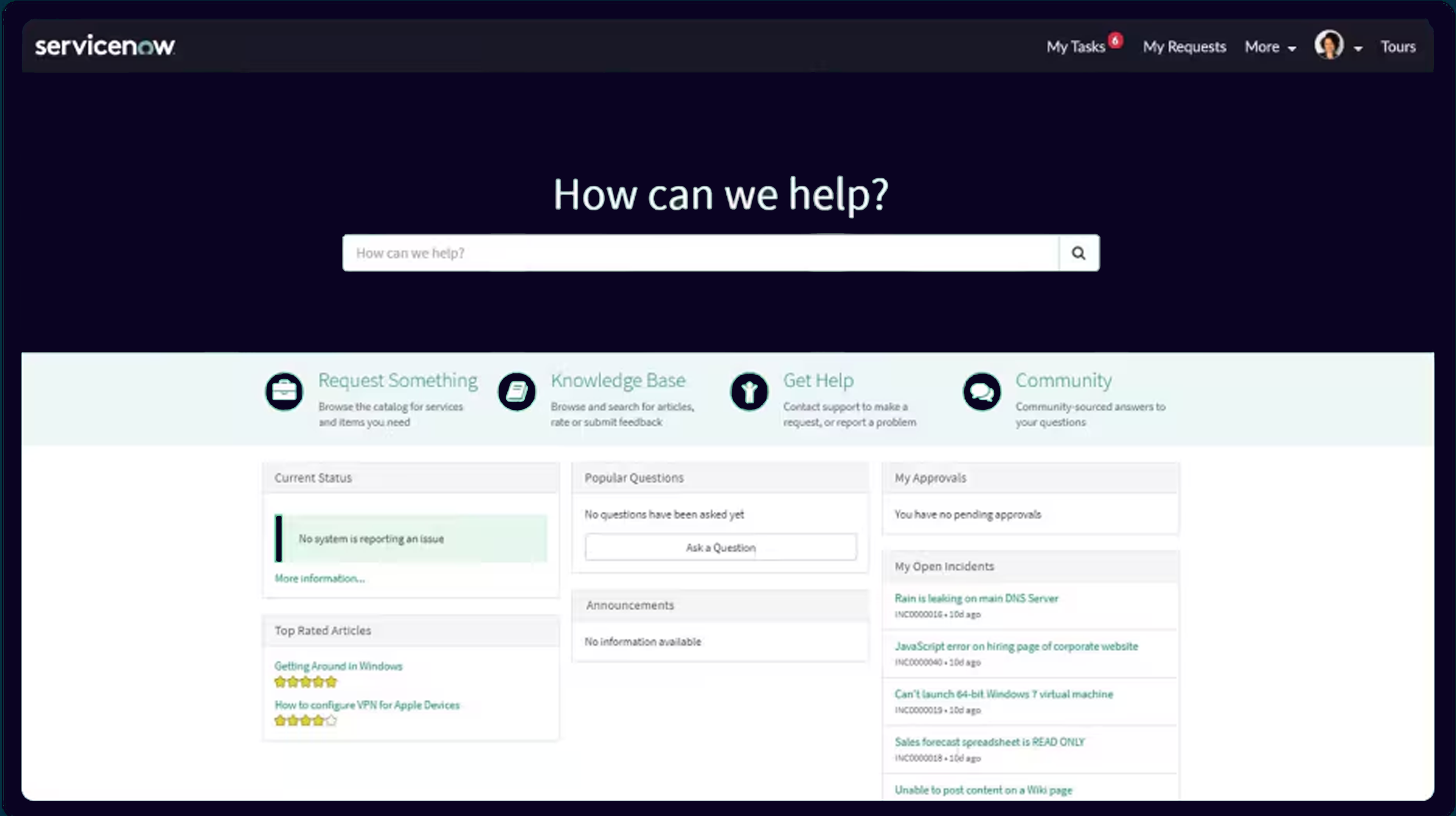
Task: Click the Announcements panel header
Action: pyautogui.click(x=720, y=605)
